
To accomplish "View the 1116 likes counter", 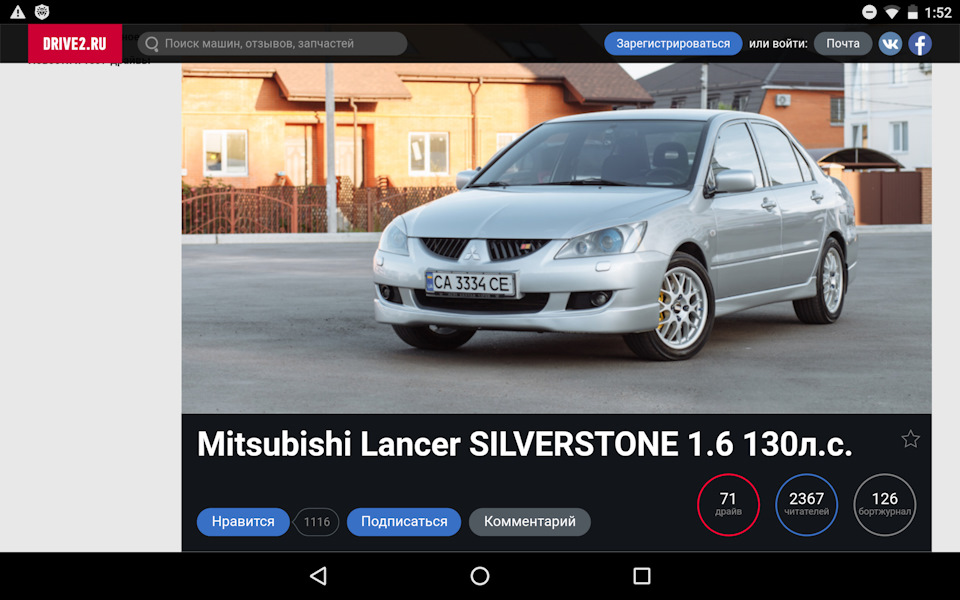I will [x=317, y=522].
